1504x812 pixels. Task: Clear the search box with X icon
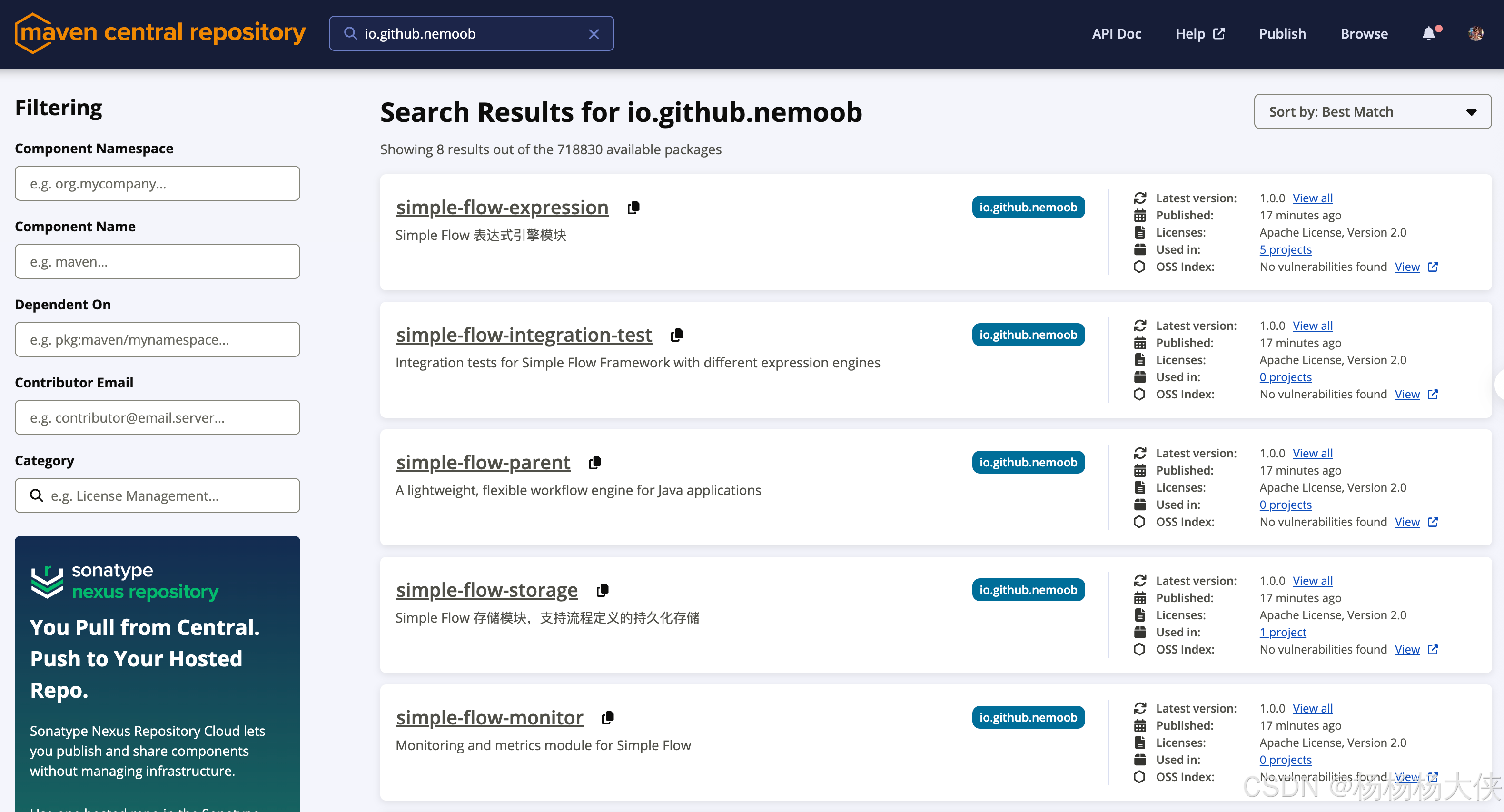(594, 34)
